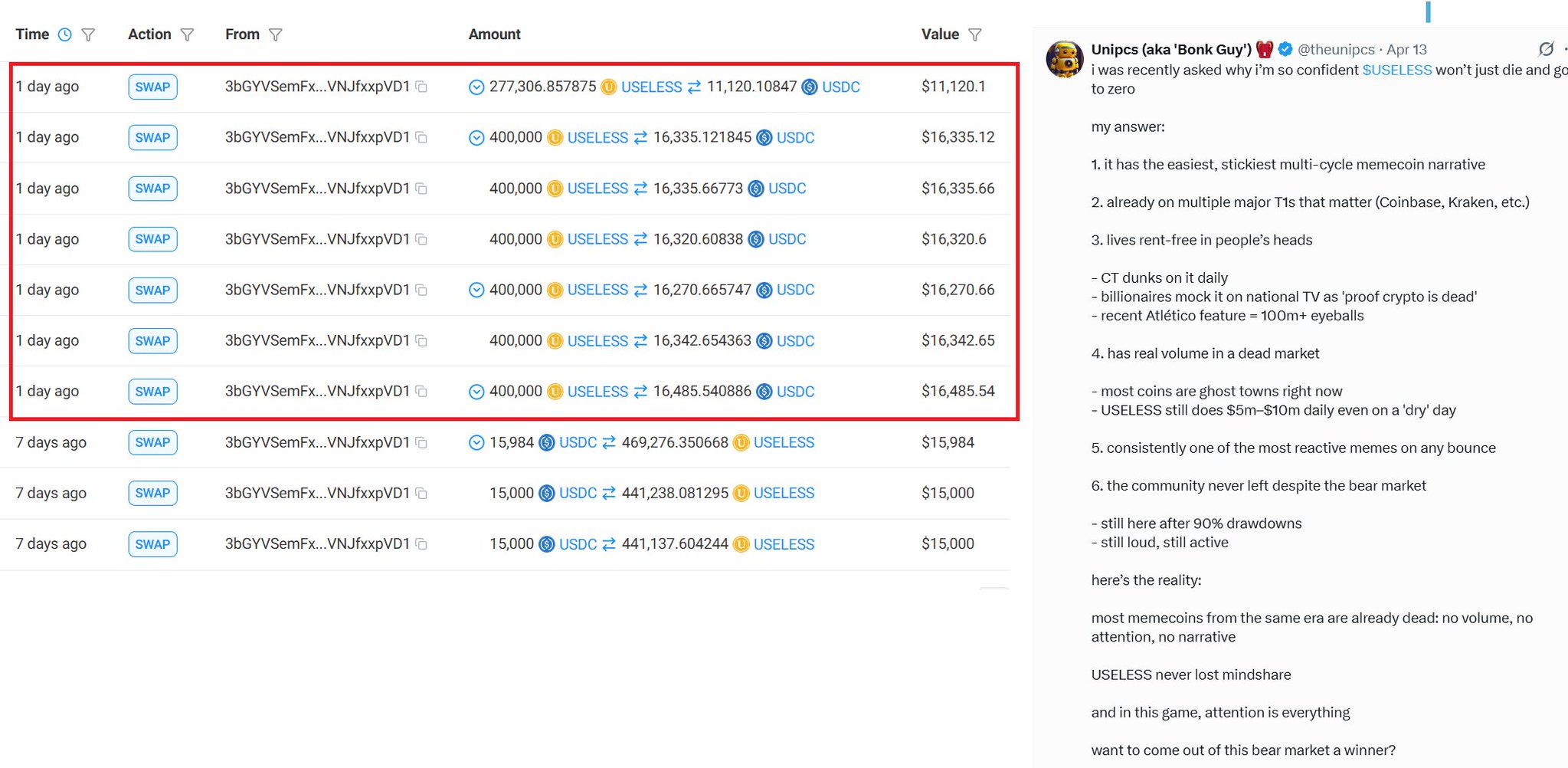Viewport: 1568px width, 768px height.
Task: Click the SWAP tag in the $15,984 row
Action: coord(152,442)
